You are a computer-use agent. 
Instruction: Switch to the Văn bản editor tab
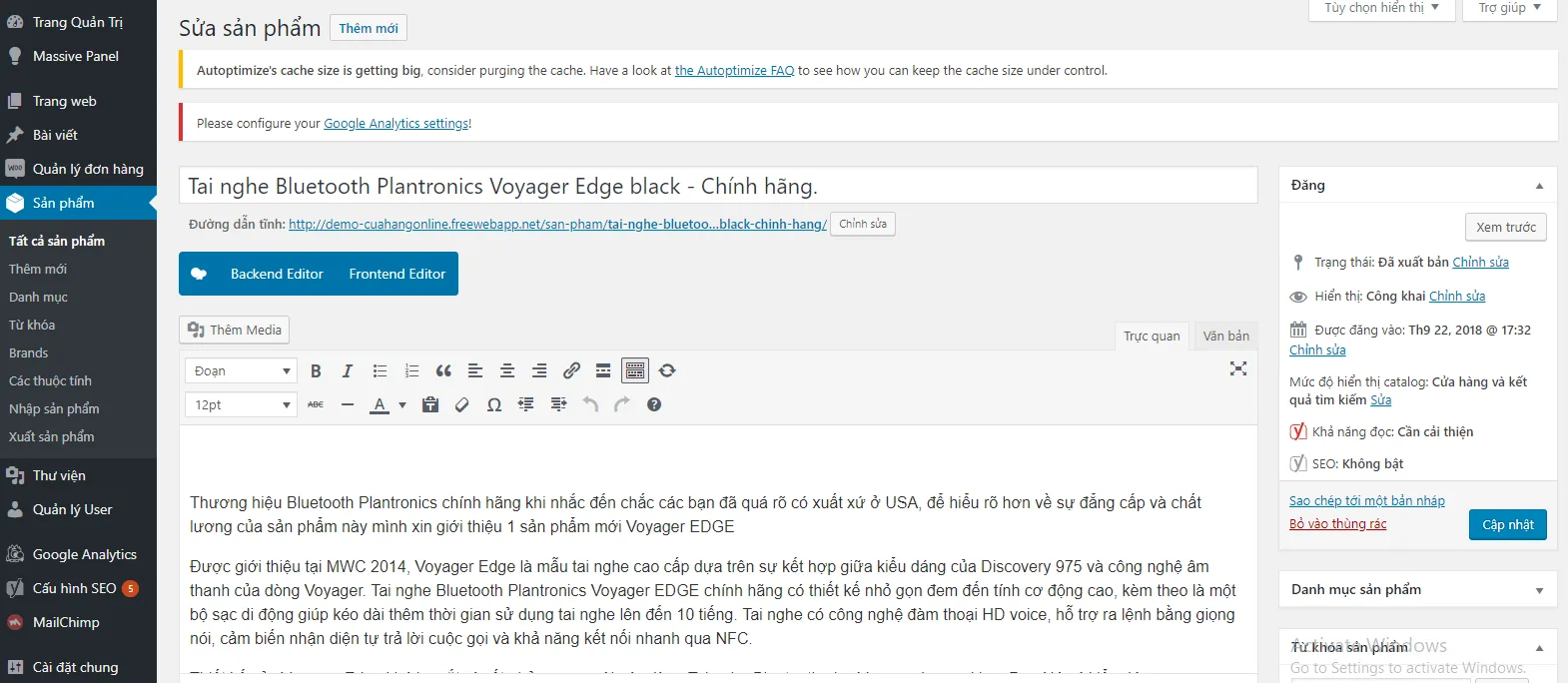point(1225,336)
